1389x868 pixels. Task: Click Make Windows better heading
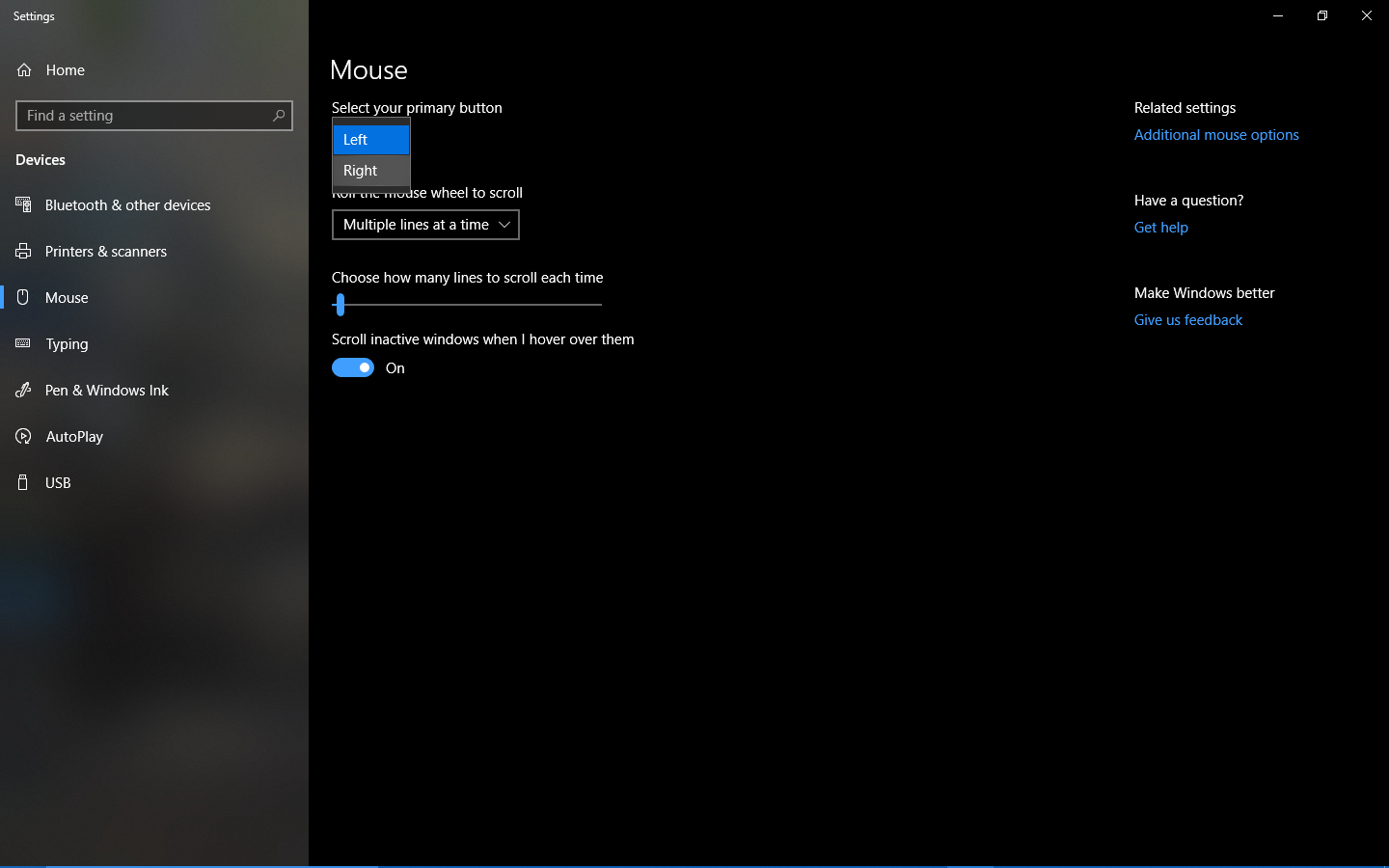pos(1204,293)
